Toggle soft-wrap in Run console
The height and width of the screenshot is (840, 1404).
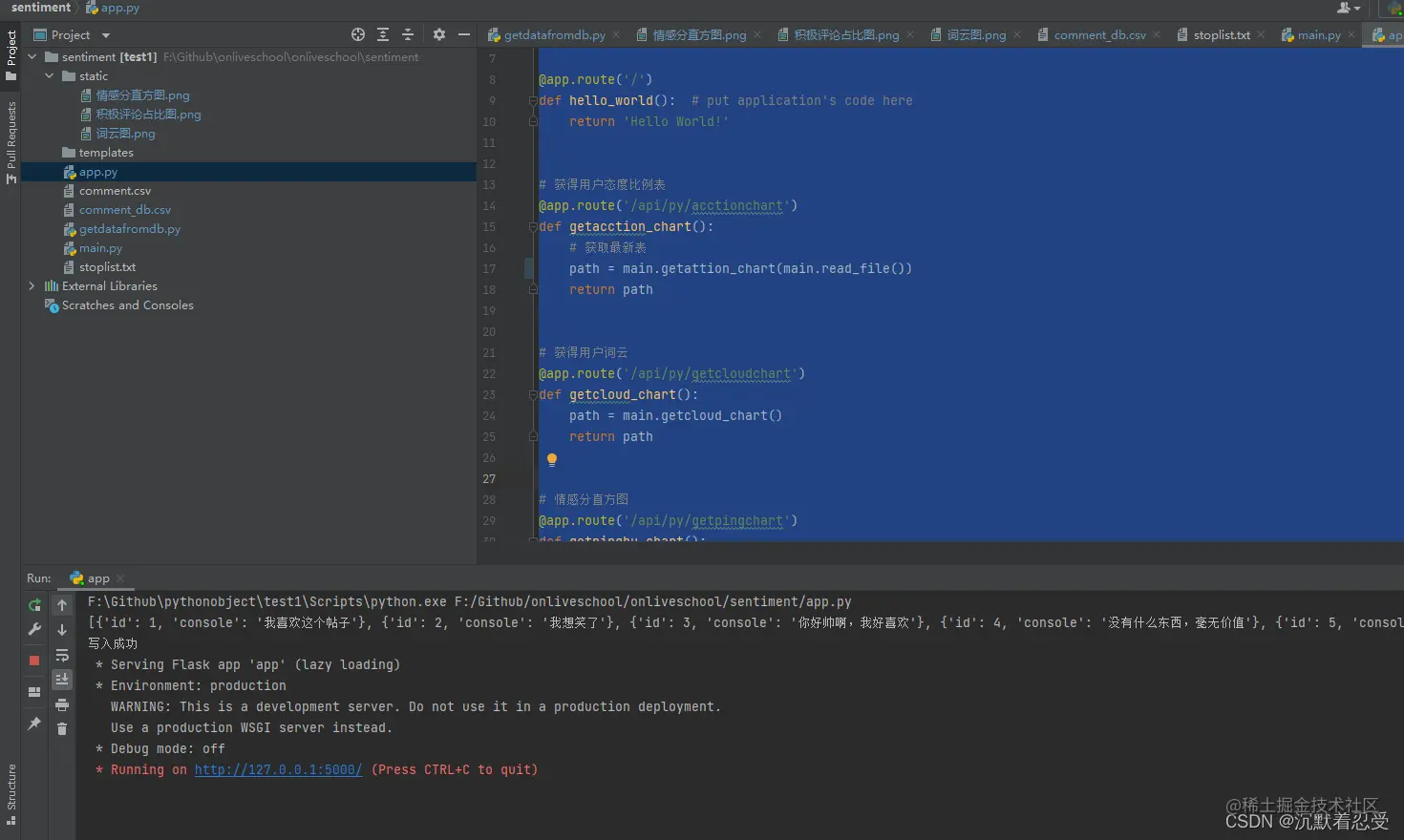point(62,655)
